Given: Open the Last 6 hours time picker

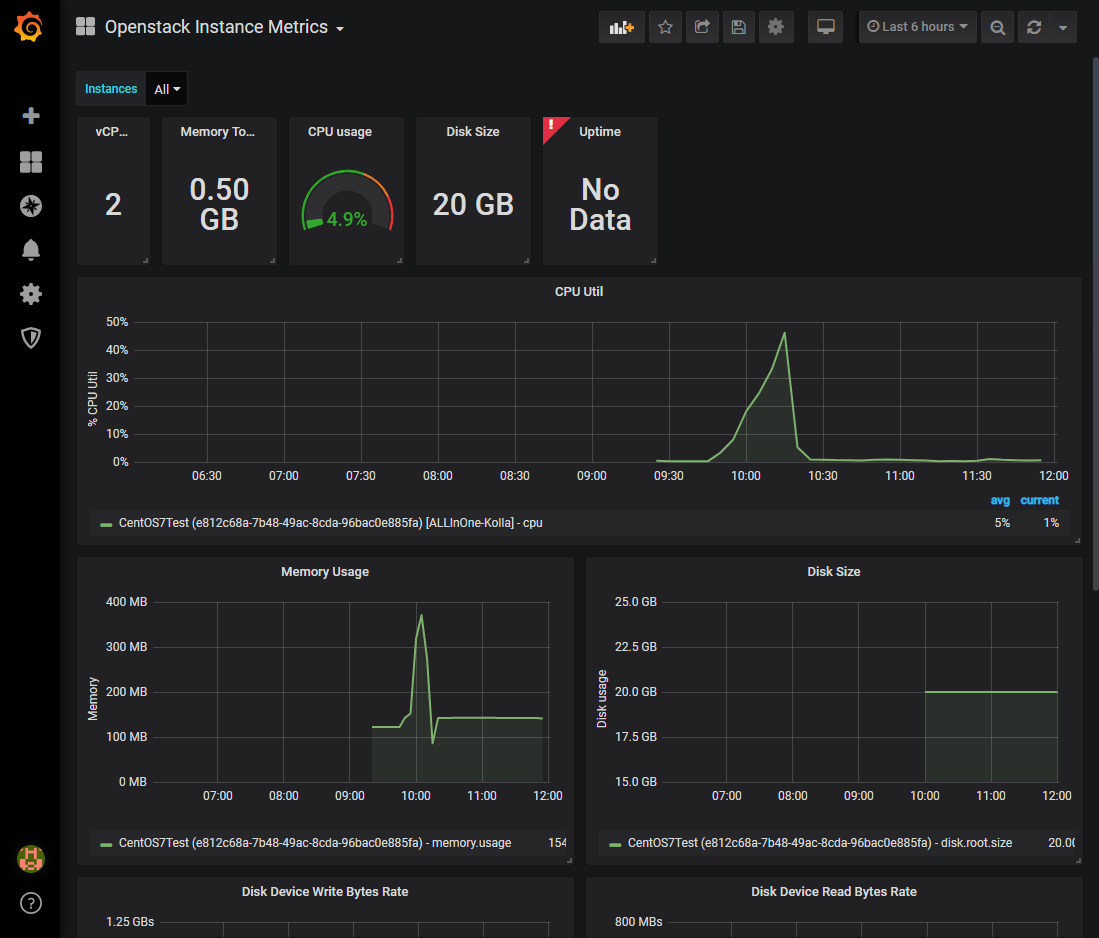Looking at the screenshot, I should (x=917, y=27).
